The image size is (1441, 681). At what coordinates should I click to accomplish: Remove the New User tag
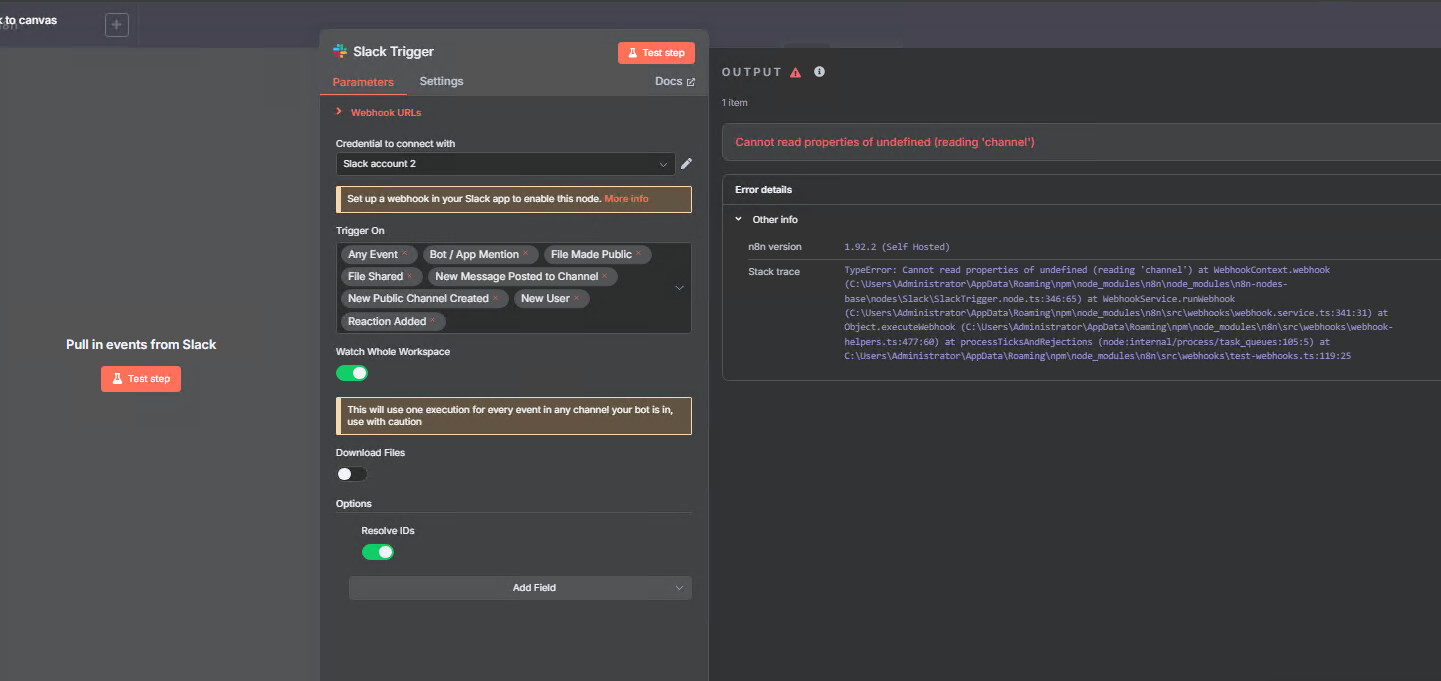tap(577, 298)
